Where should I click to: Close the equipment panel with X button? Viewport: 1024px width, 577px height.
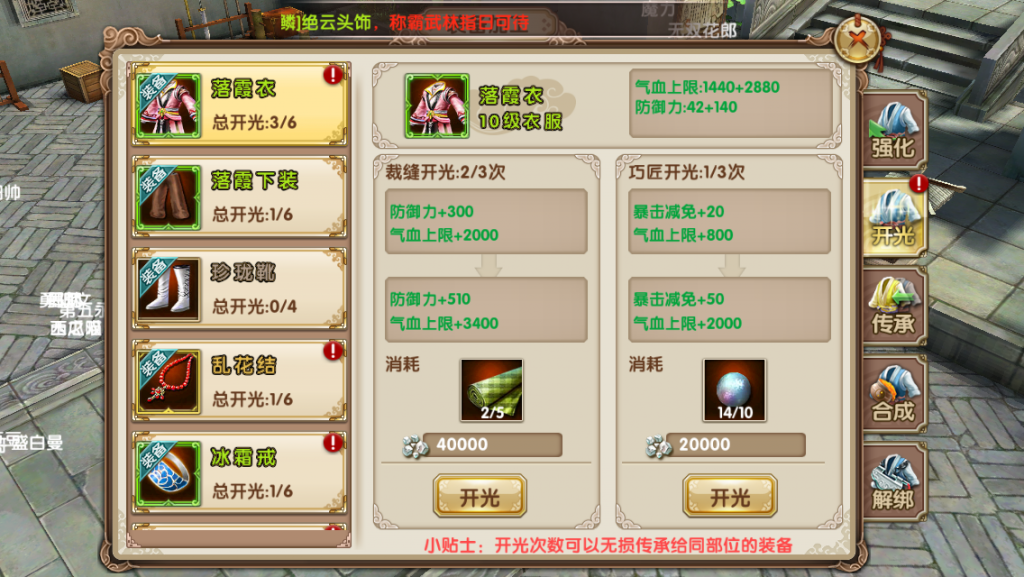858,39
